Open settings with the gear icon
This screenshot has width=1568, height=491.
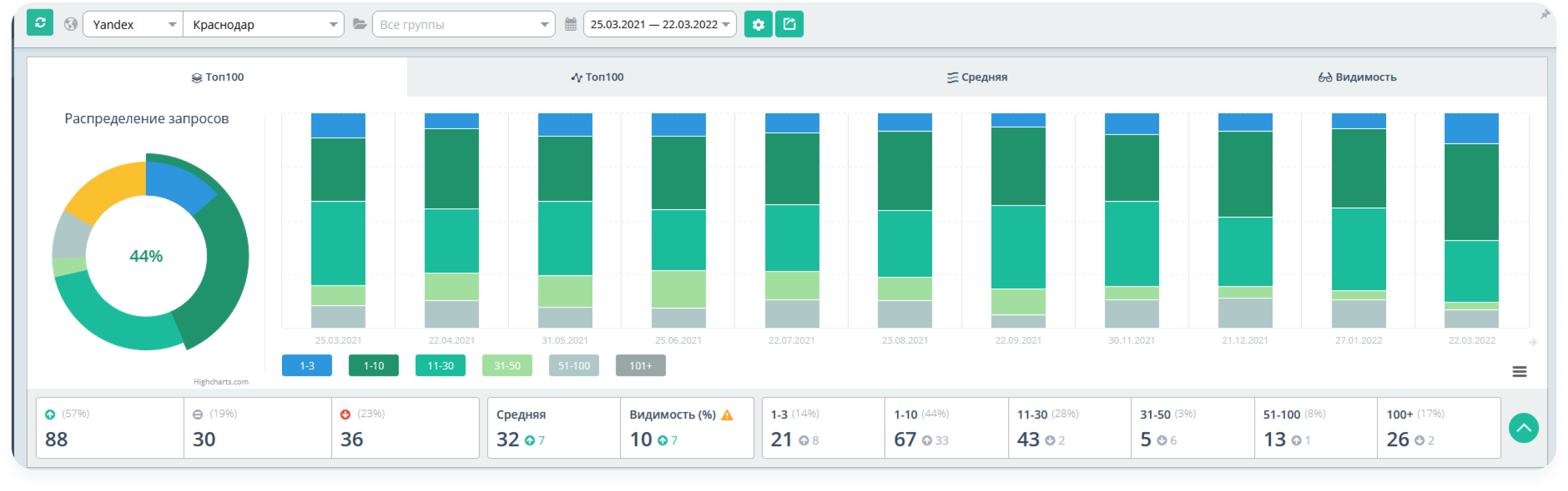point(758,24)
